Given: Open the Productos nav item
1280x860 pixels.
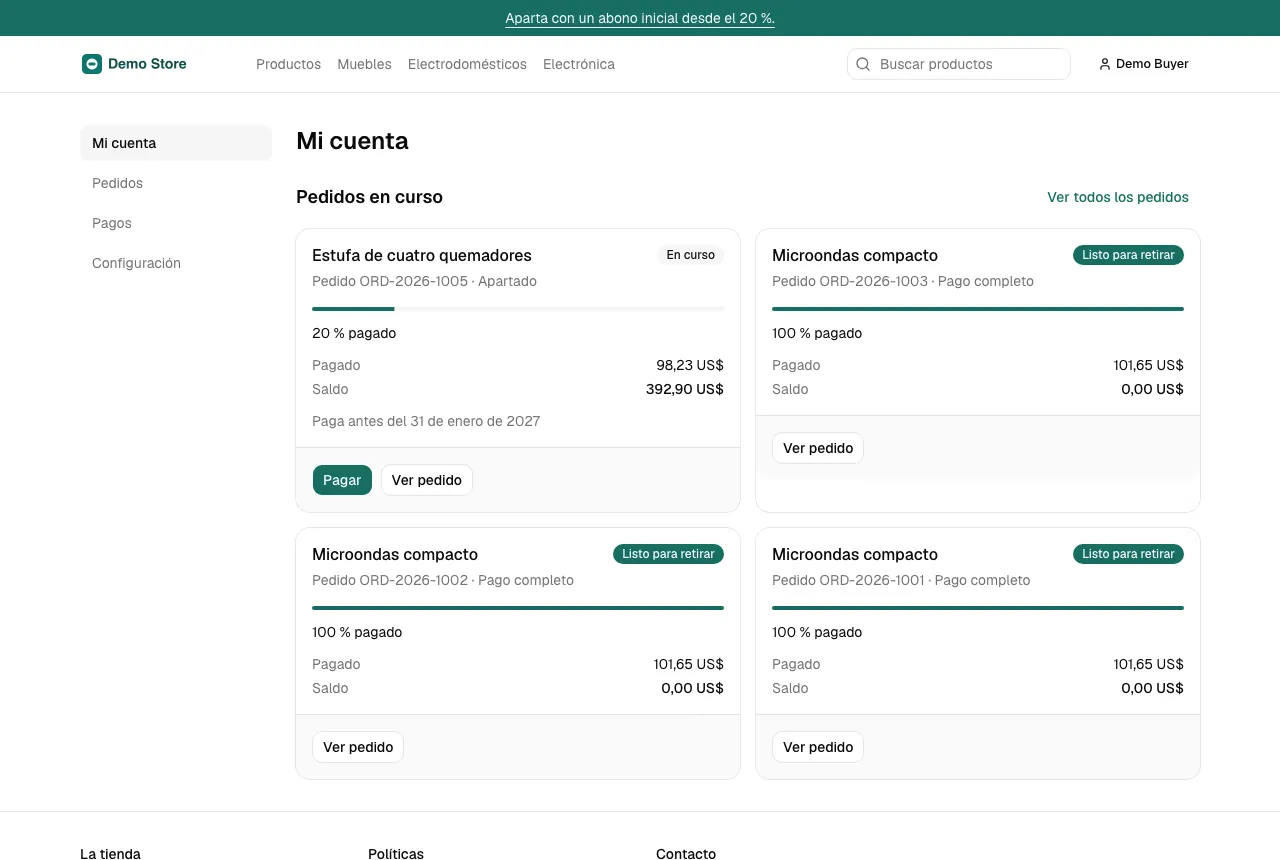Looking at the screenshot, I should (288, 64).
